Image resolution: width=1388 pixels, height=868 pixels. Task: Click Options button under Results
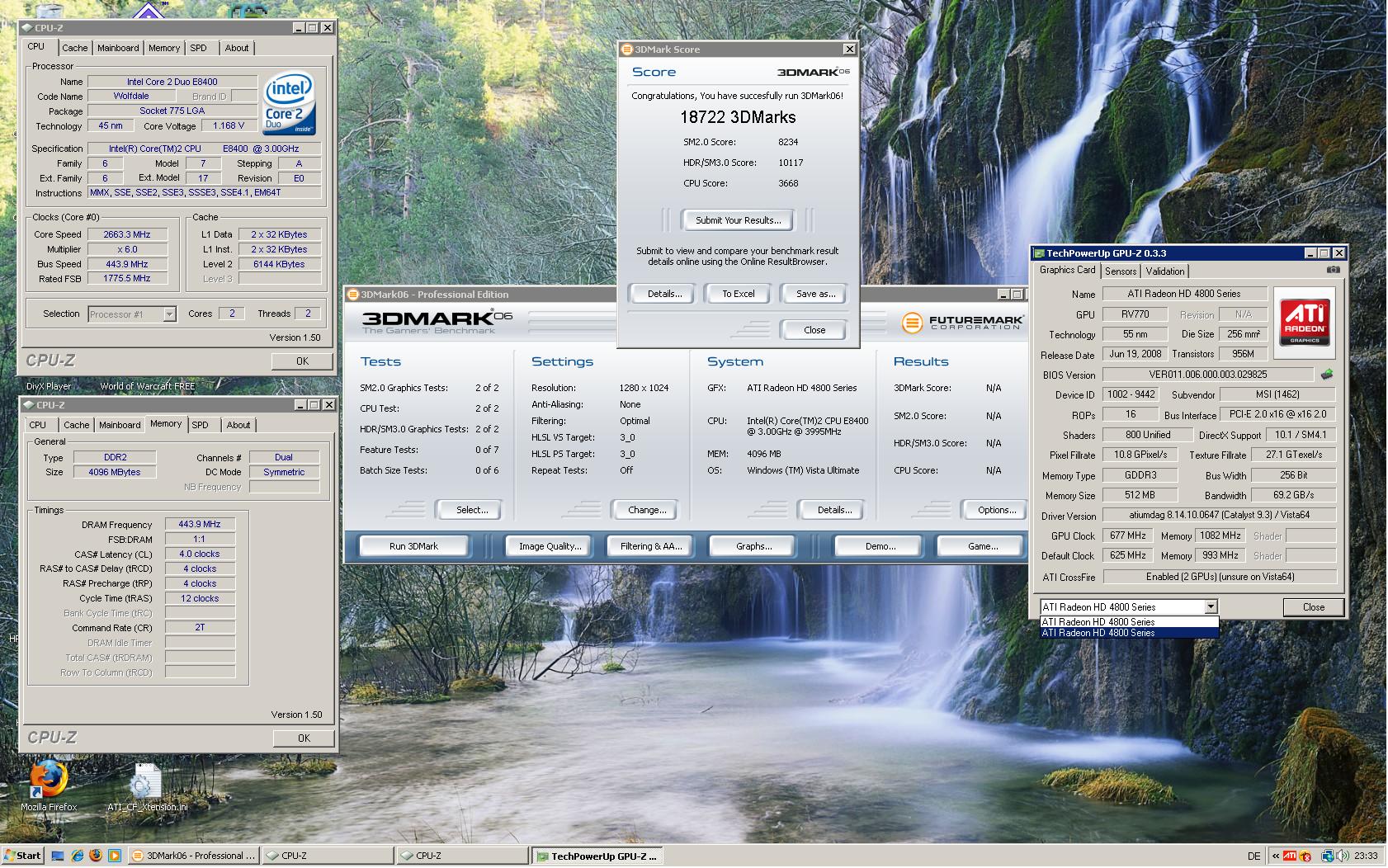click(x=996, y=510)
